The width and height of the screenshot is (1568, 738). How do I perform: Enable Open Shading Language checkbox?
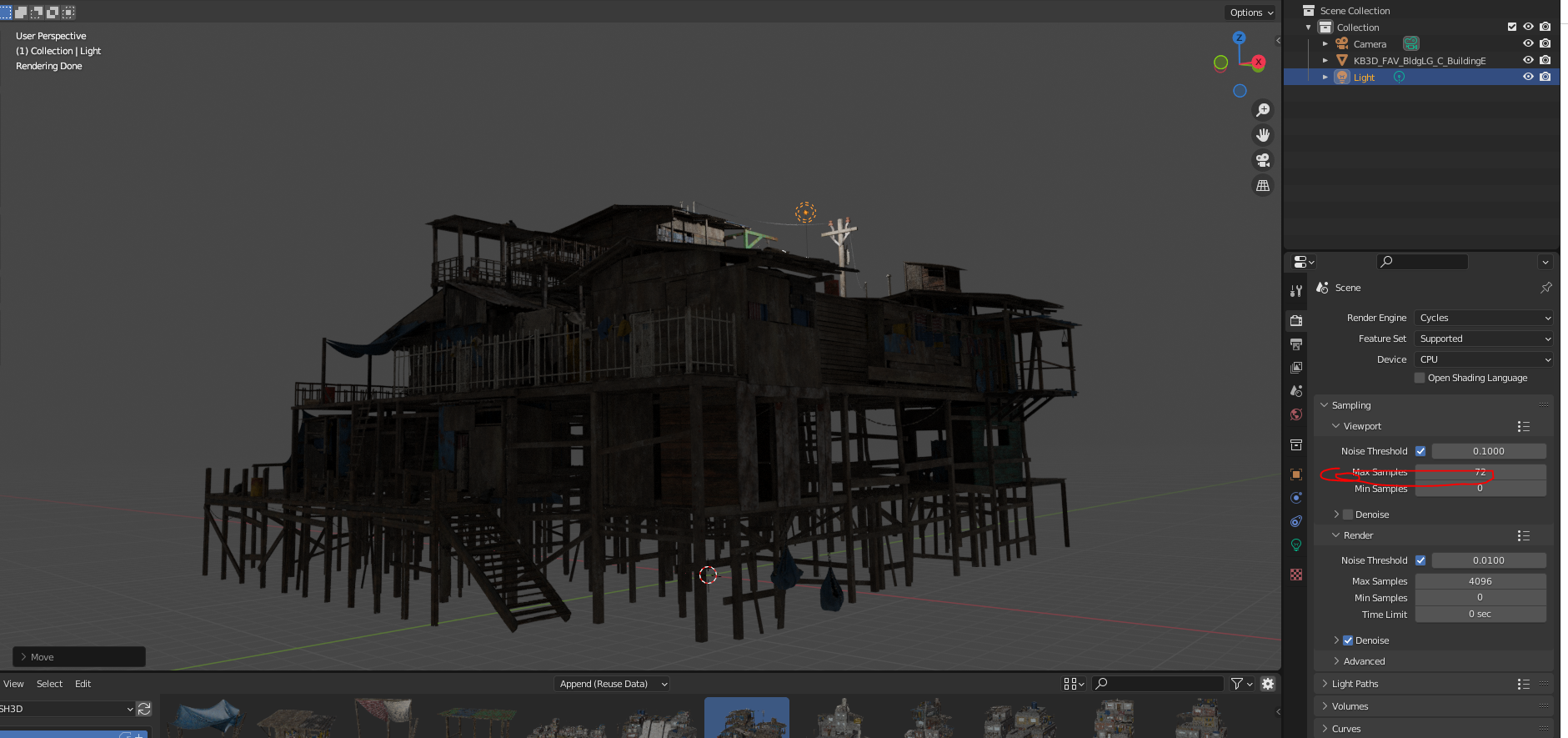pos(1420,378)
